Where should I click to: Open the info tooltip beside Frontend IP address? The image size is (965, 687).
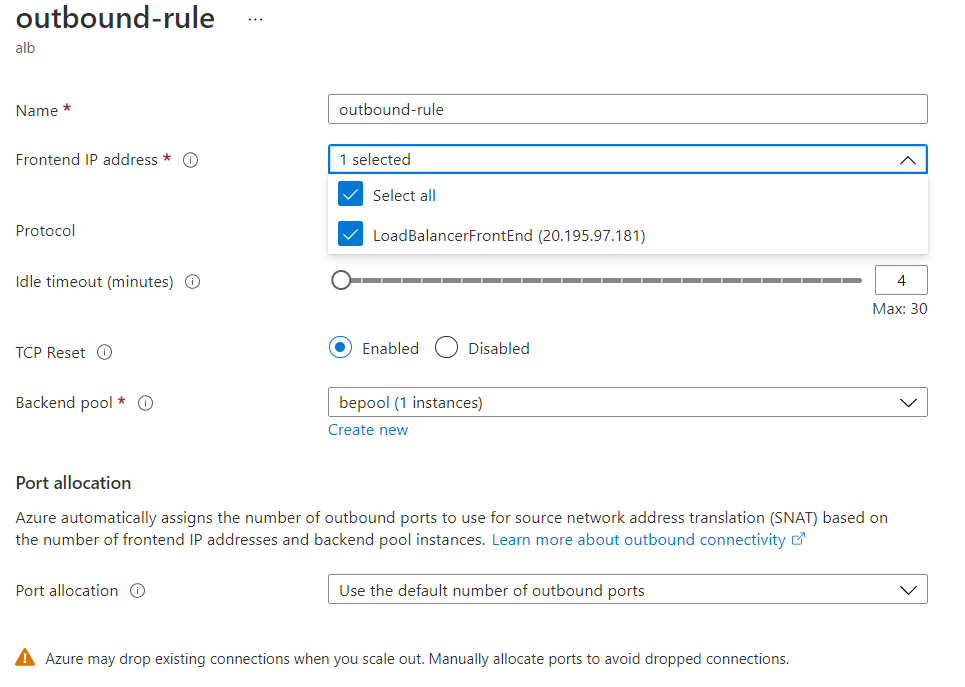(x=189, y=160)
